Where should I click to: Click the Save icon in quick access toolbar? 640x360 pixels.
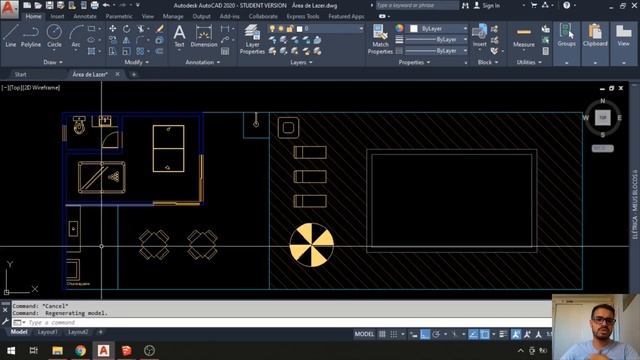point(49,5)
